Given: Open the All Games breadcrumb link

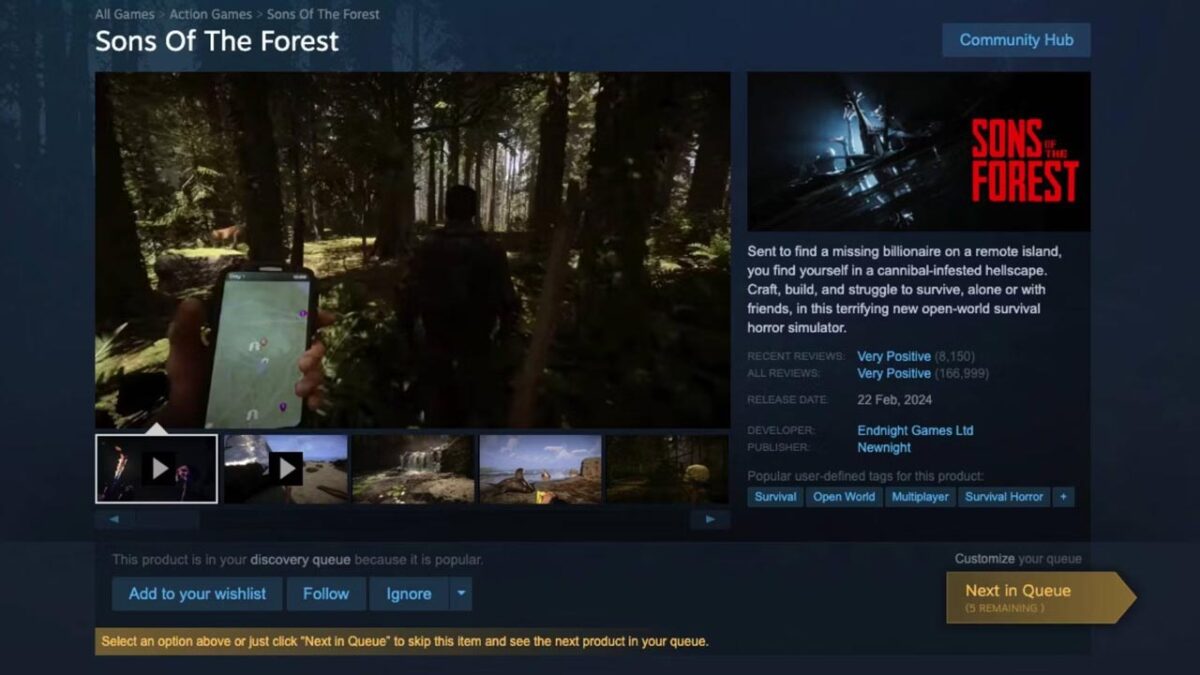Looking at the screenshot, I should click(x=125, y=14).
